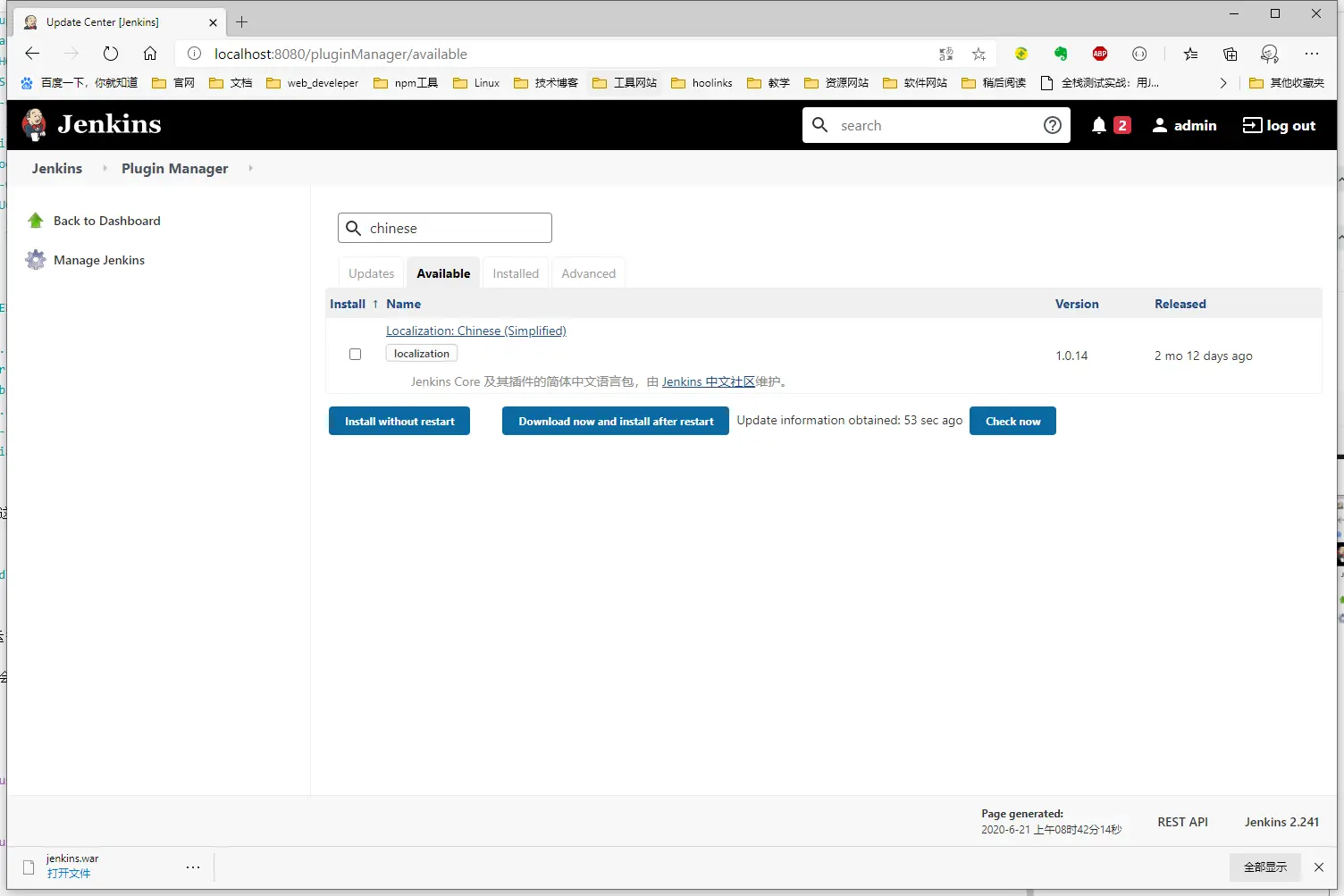Image resolution: width=1344 pixels, height=896 pixels.
Task: Tick the Localization: Chinese (Simplified) install checkbox
Action: [355, 354]
